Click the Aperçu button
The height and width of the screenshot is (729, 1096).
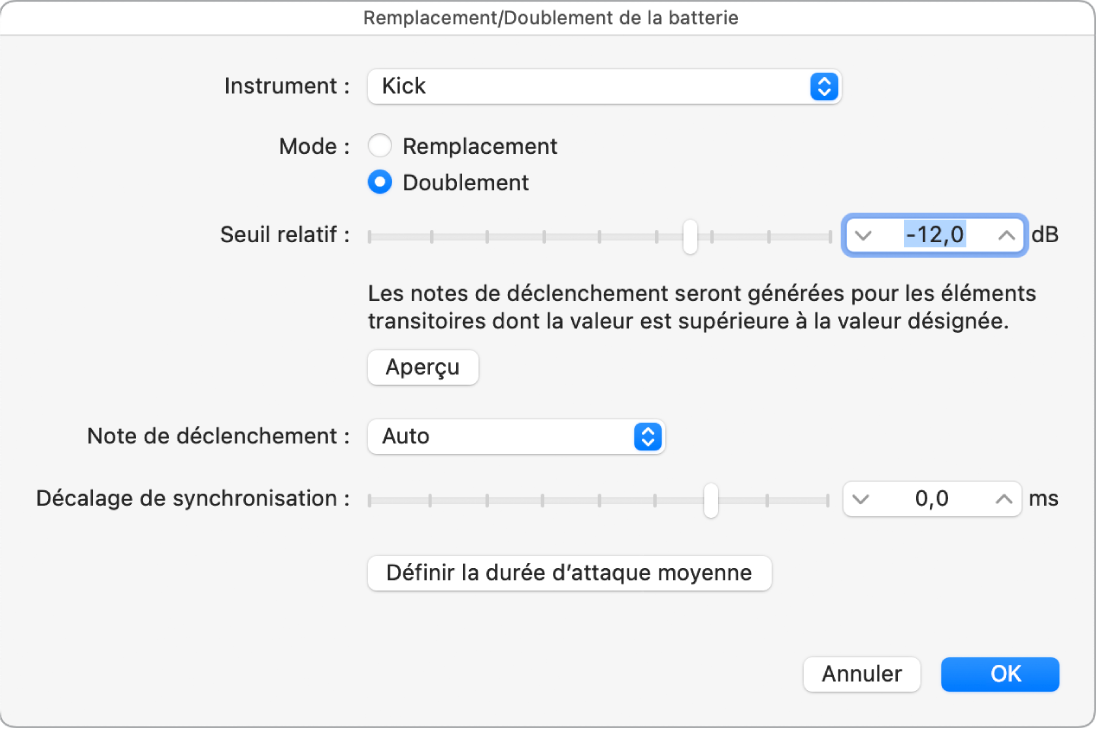click(x=422, y=367)
